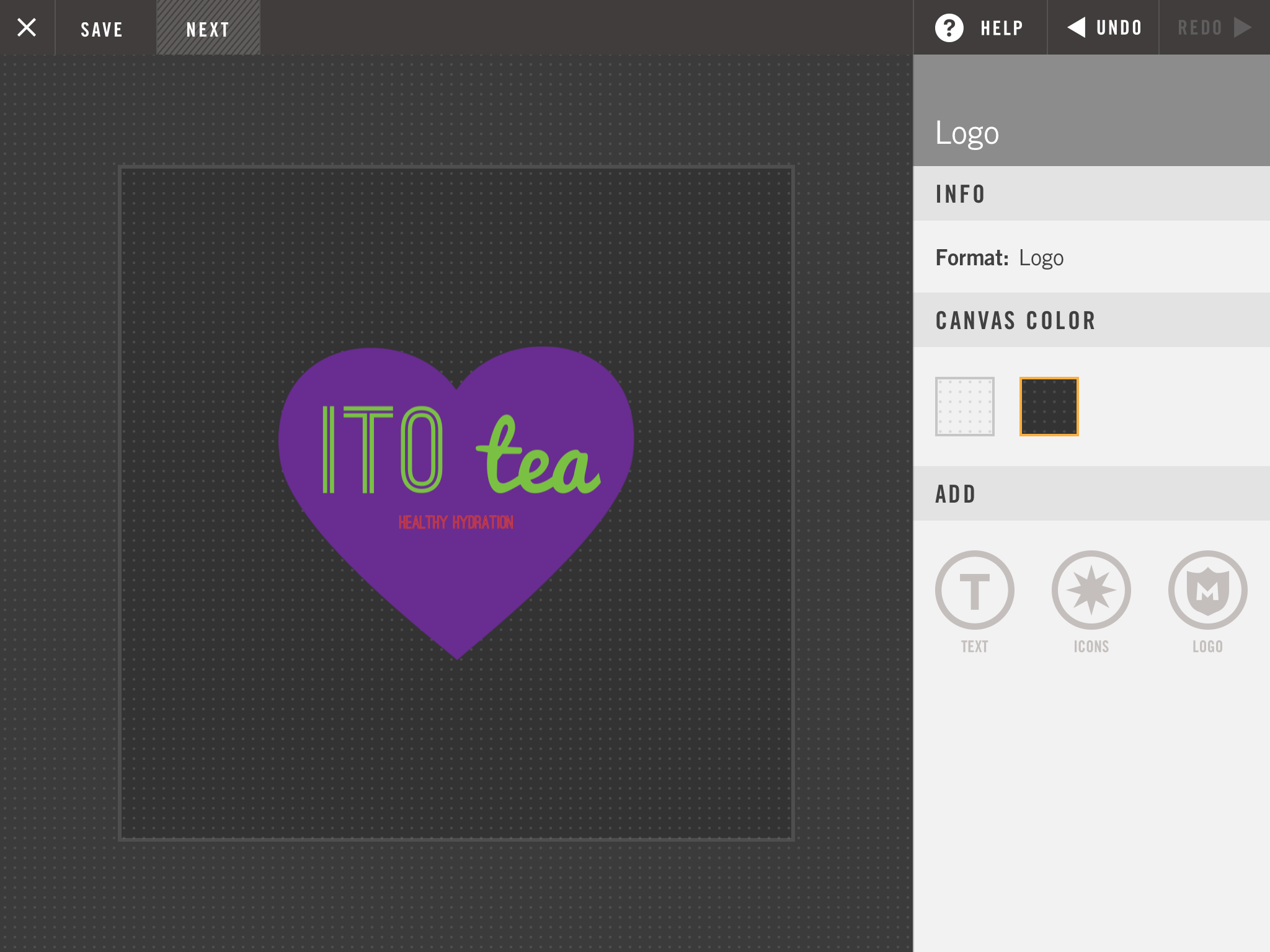Add an ICONS starburst element
Viewport: 1270px width, 952px height.
click(x=1091, y=590)
